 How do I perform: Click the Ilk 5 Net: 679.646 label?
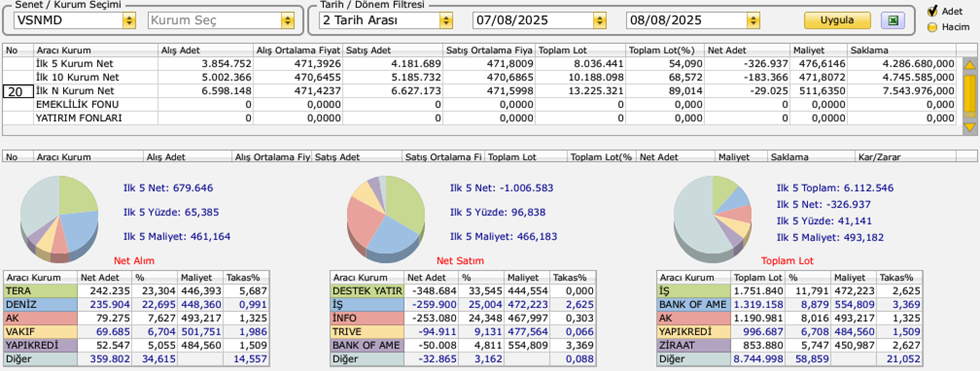[169, 188]
